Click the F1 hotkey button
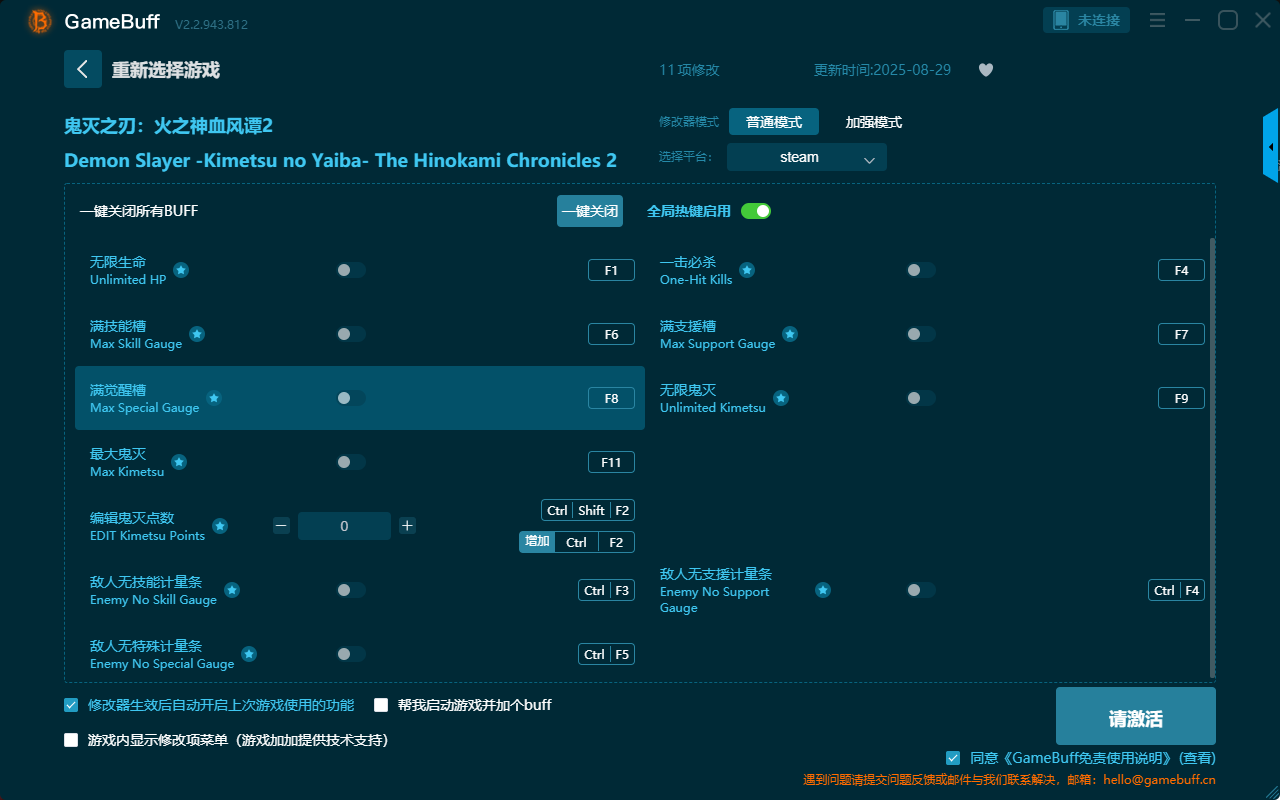 pyautogui.click(x=611, y=270)
